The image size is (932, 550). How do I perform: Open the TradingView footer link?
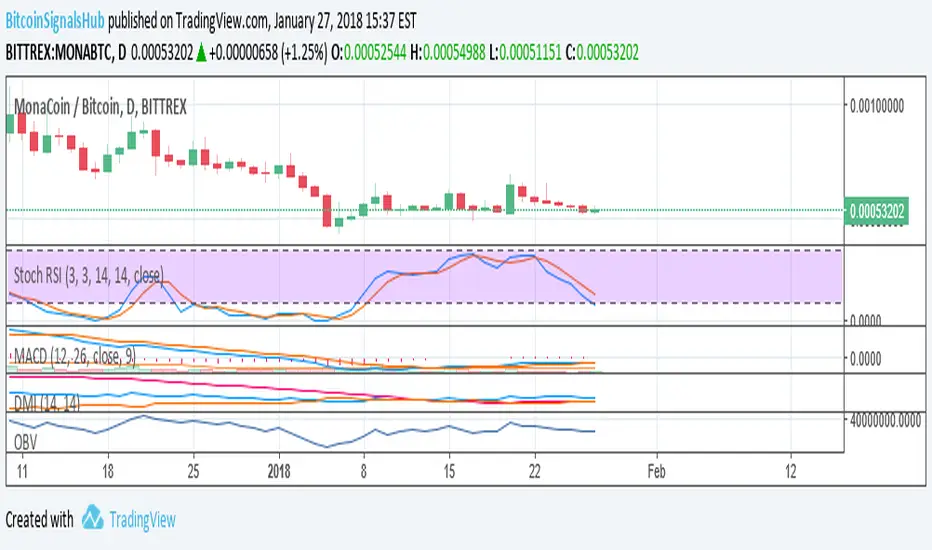click(143, 520)
